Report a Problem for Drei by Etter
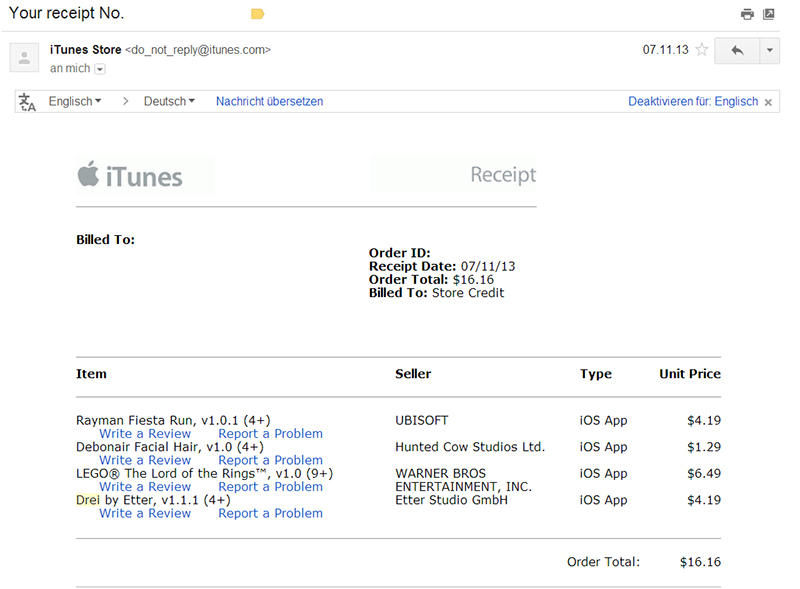The width and height of the screenshot is (800, 589). pyautogui.click(x=270, y=513)
